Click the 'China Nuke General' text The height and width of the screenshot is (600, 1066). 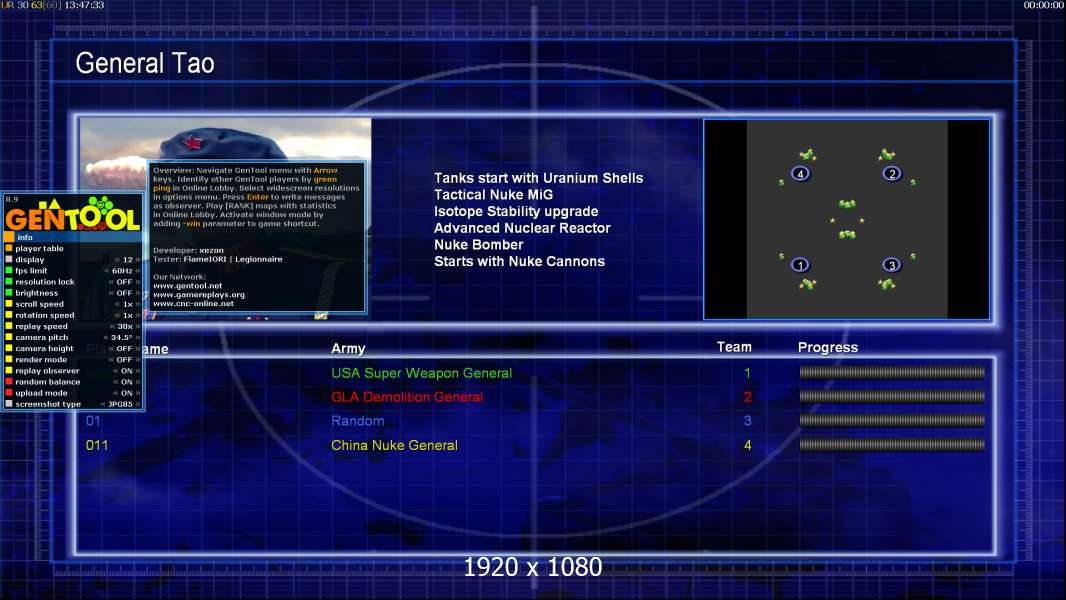click(x=394, y=445)
